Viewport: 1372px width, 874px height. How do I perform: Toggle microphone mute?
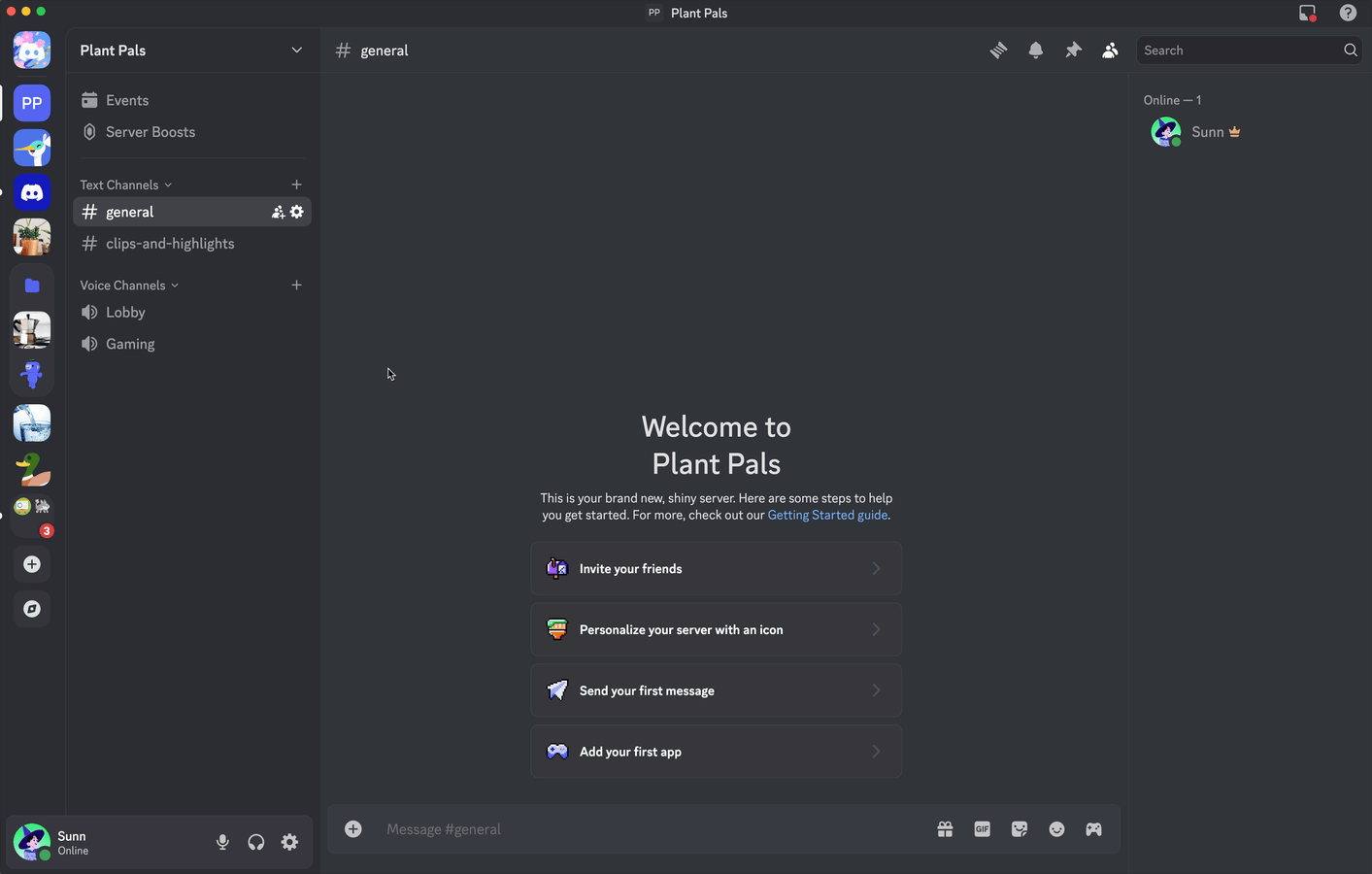tap(222, 842)
